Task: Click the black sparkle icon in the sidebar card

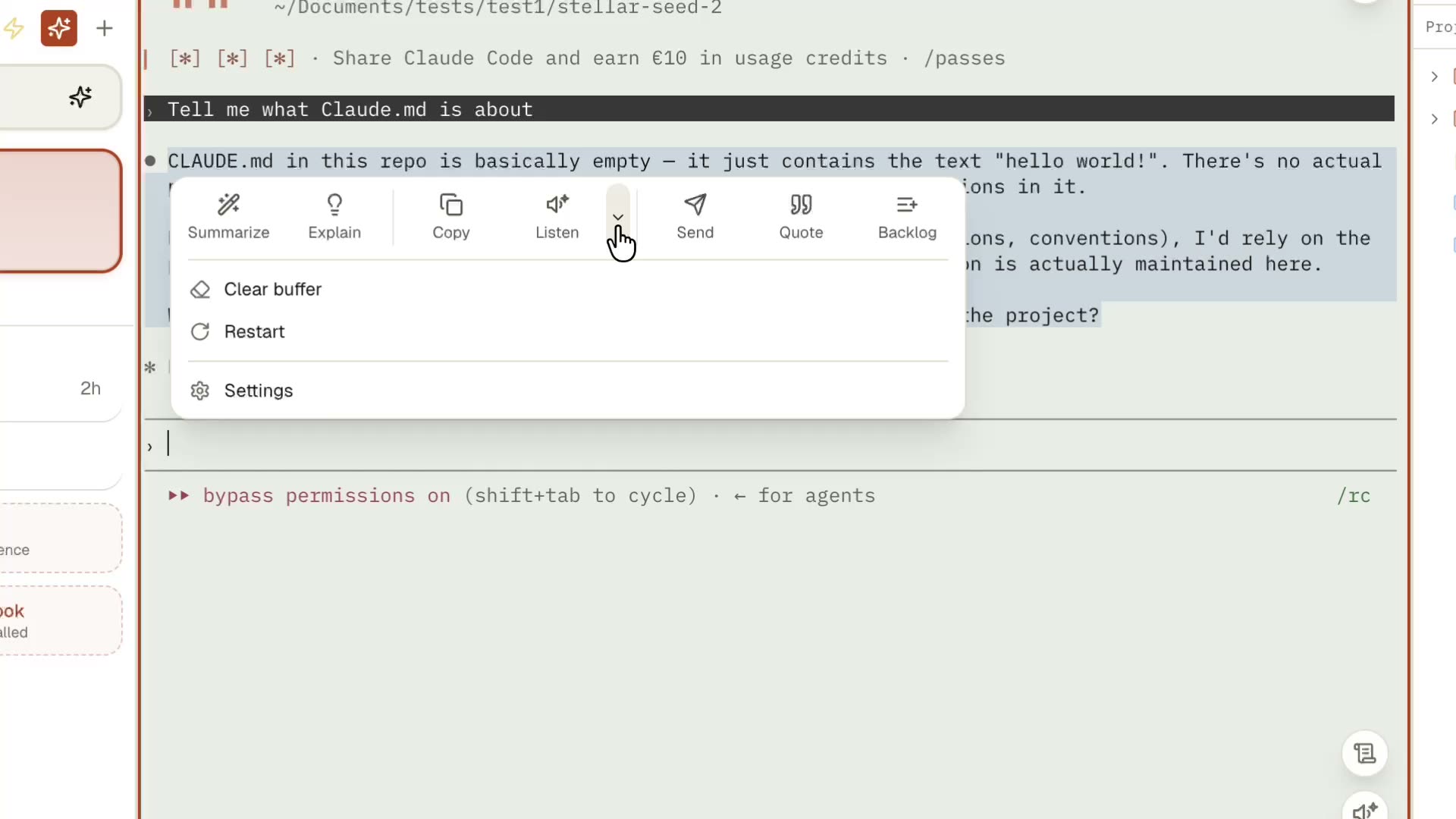Action: 80,97
